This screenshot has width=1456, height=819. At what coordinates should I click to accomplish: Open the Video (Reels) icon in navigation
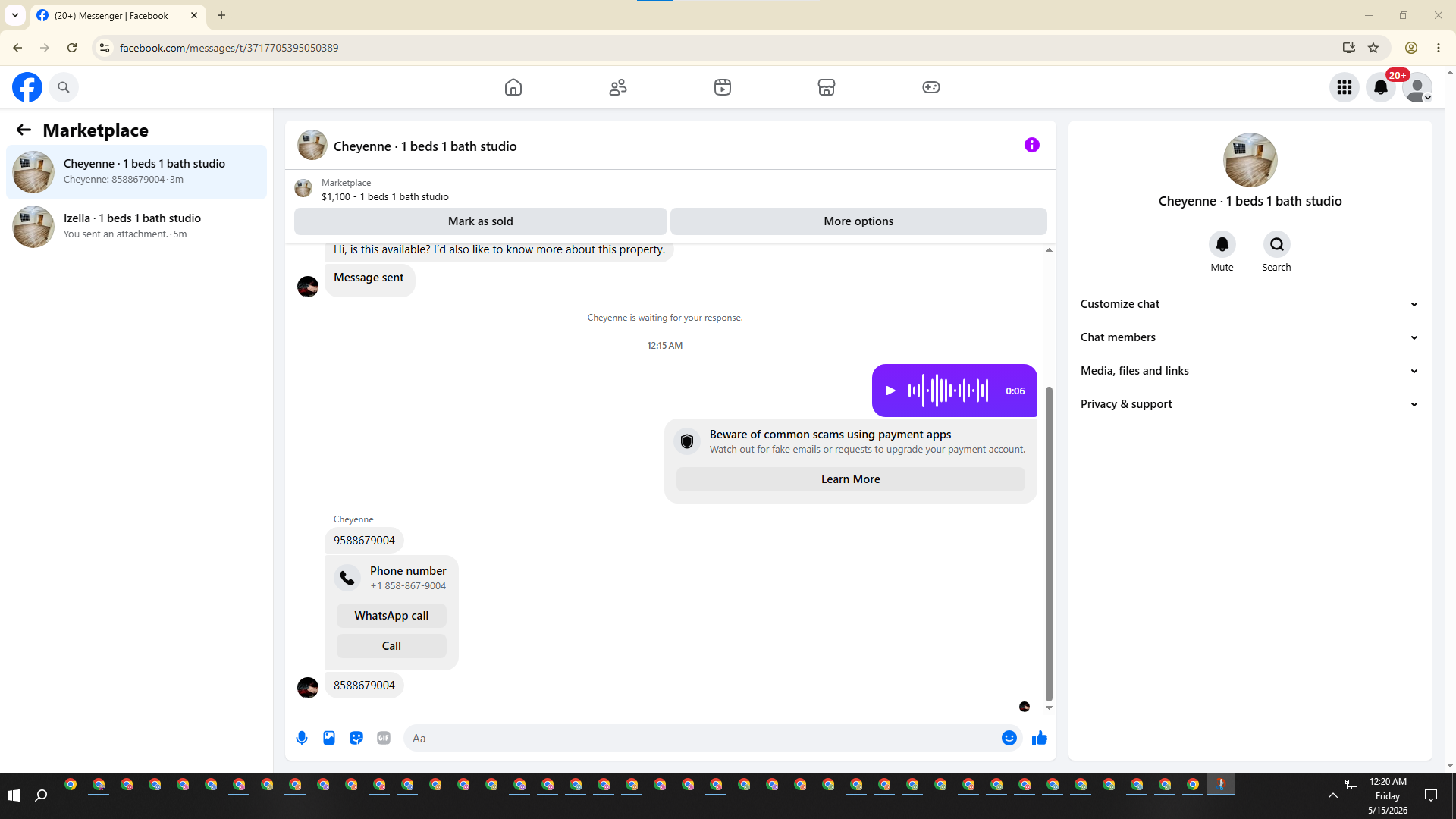click(x=723, y=87)
